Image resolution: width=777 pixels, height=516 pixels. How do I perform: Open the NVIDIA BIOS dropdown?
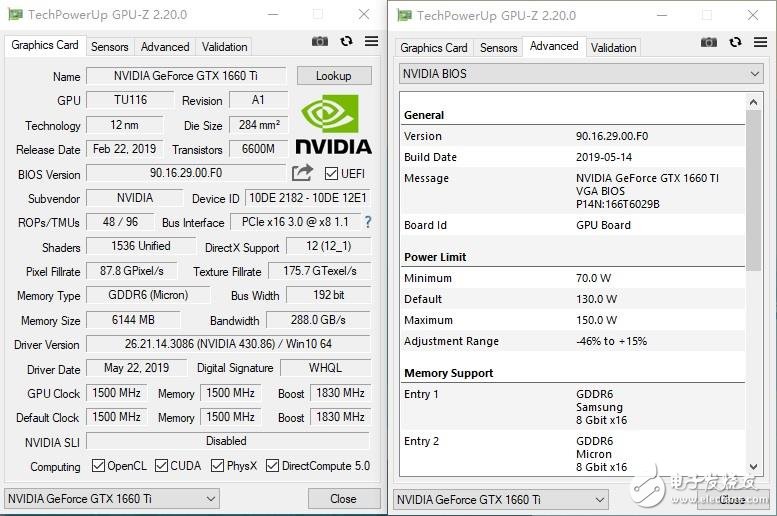point(580,74)
